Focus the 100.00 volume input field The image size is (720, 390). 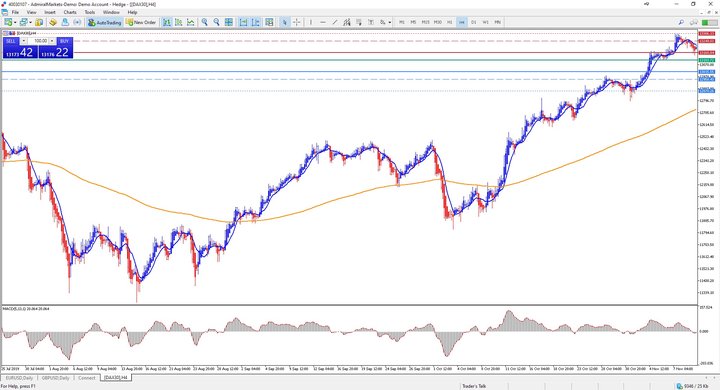[x=38, y=41]
